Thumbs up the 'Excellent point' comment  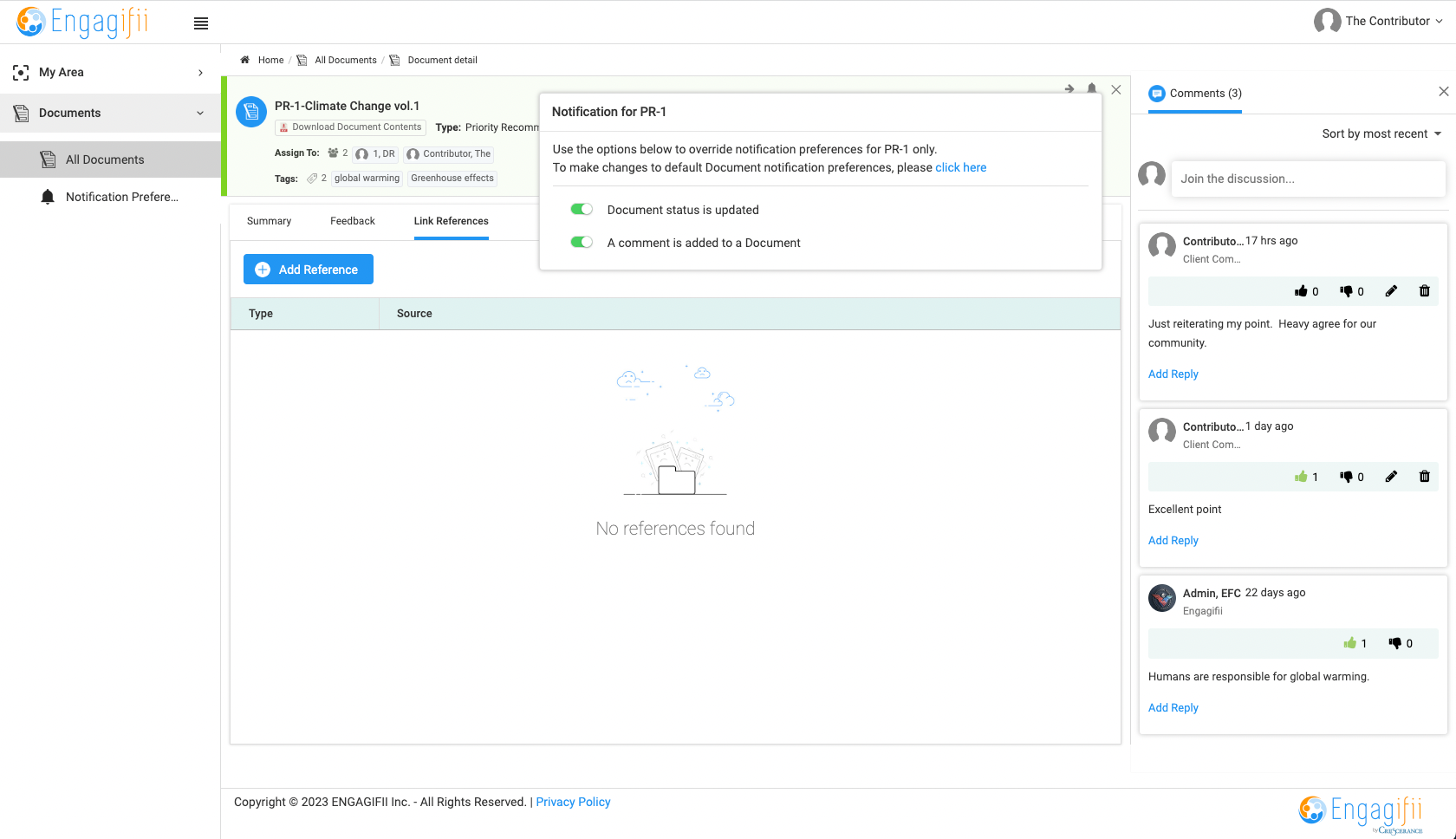click(1301, 477)
